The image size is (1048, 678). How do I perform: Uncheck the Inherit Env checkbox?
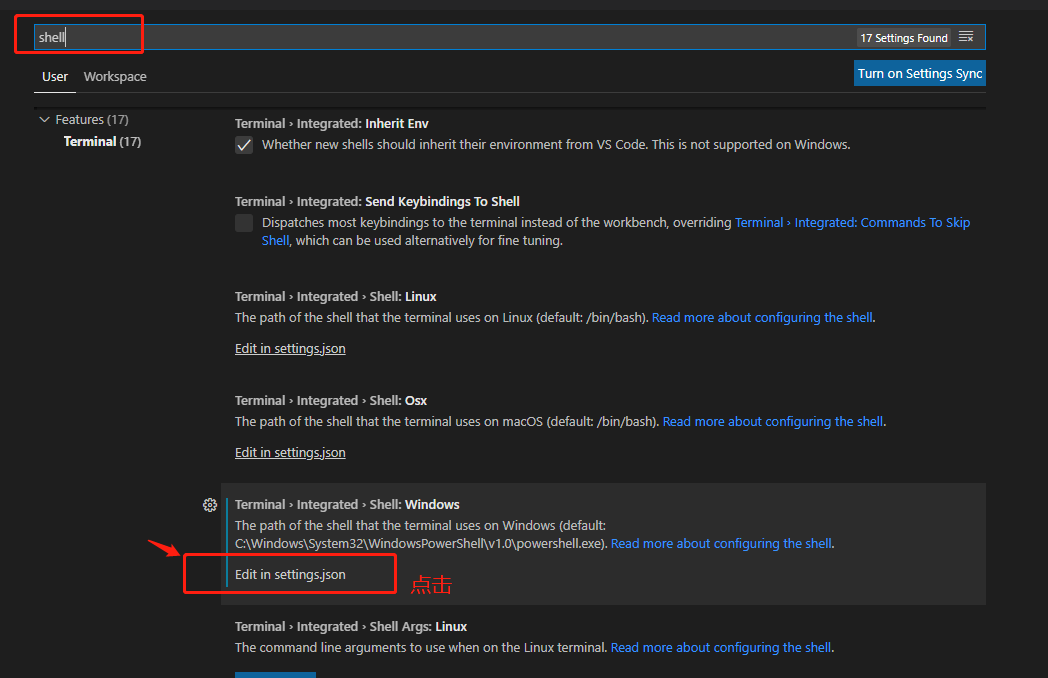pos(243,144)
